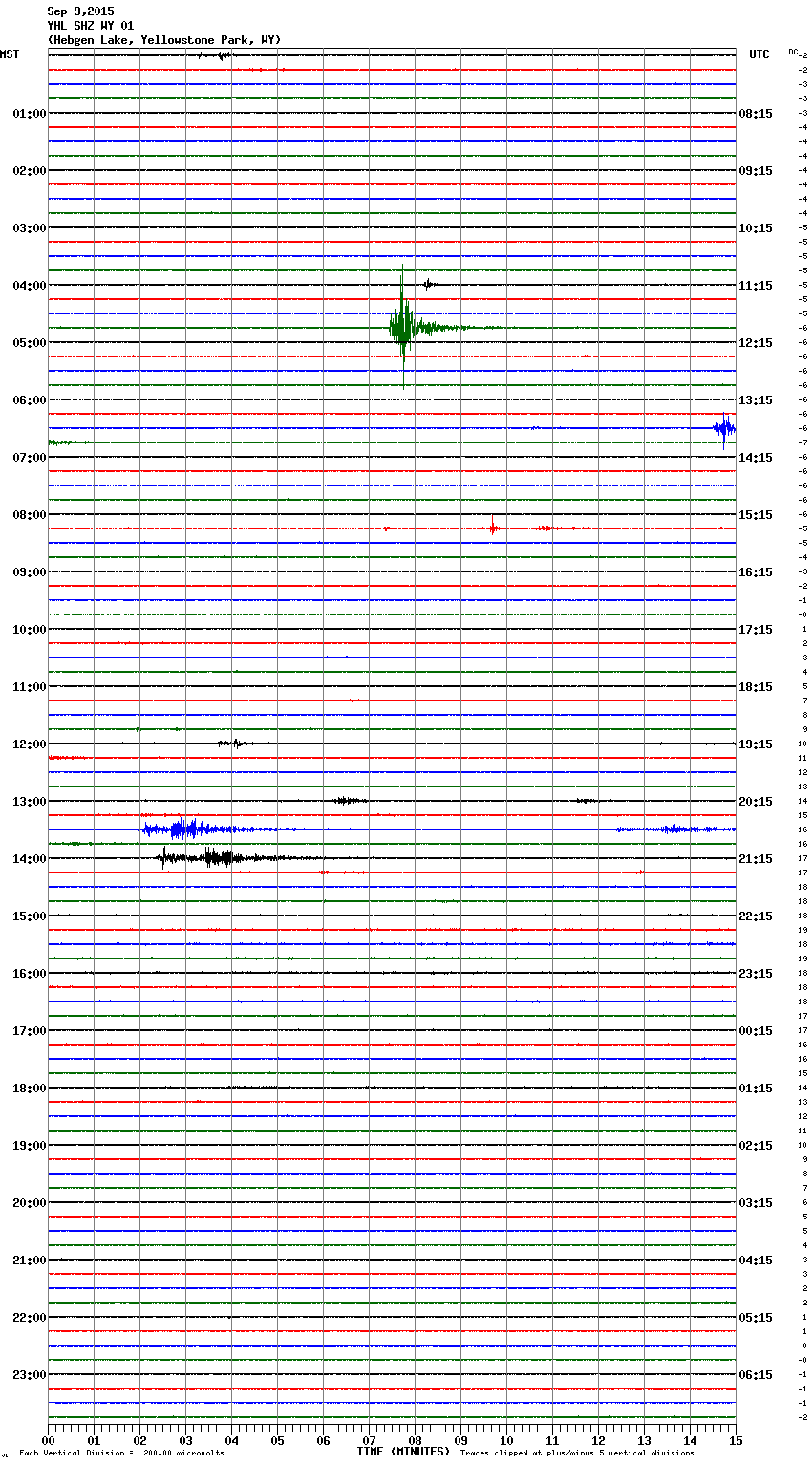Click the '19:15' UTC time label
This screenshot has height=1466, width=812.
[756, 744]
